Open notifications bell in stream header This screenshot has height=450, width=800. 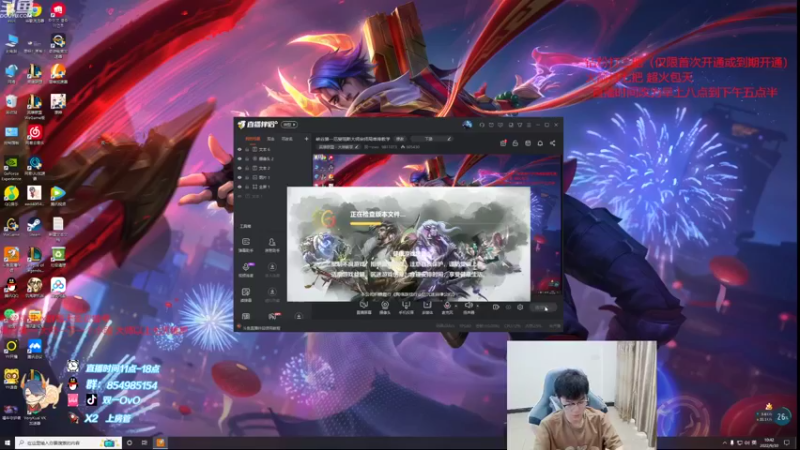click(540, 143)
